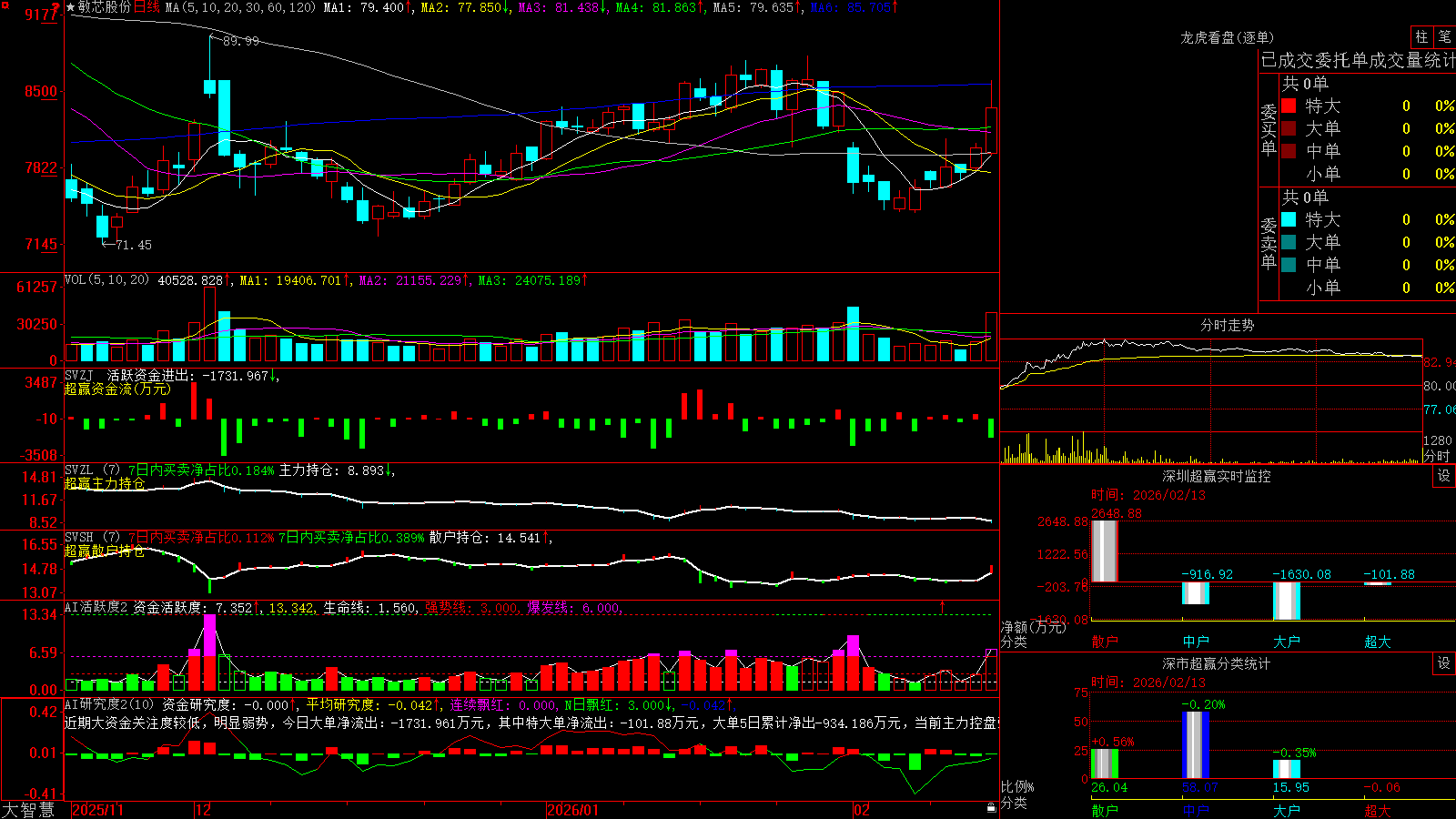Select the 2025/11 date marker on timeline
Screen dimensions: 1456x819
(97, 810)
